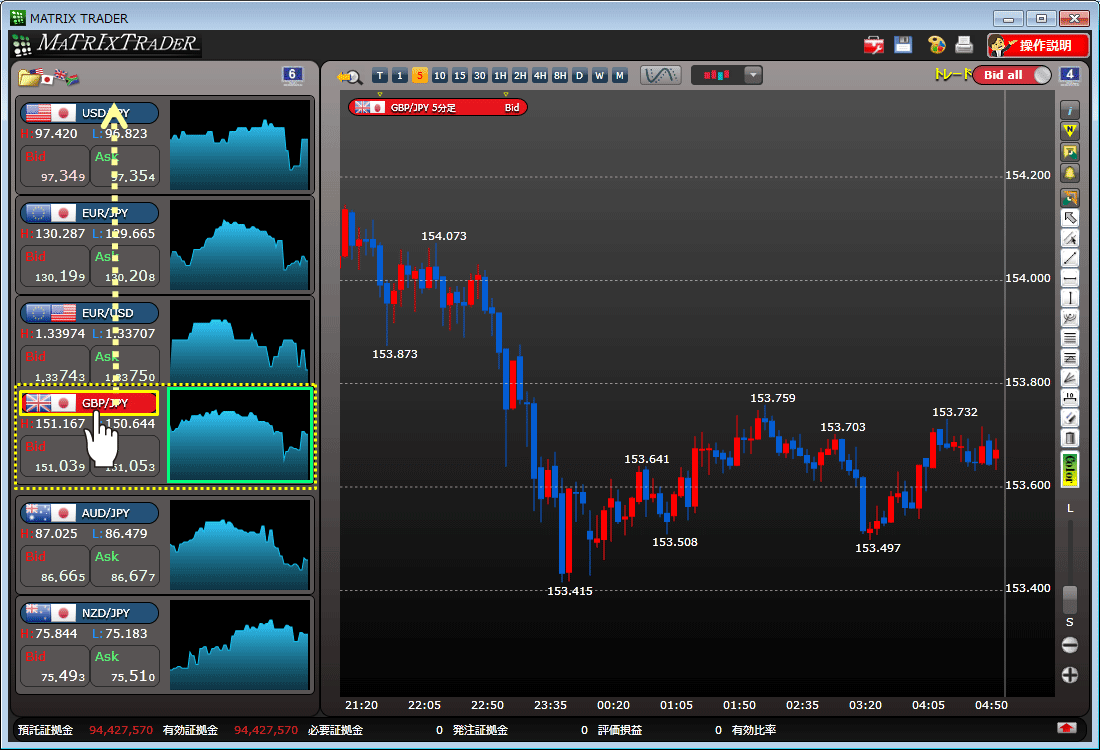Select the fan arcs drawing tool
The width and height of the screenshot is (1100, 750).
tap(1069, 319)
